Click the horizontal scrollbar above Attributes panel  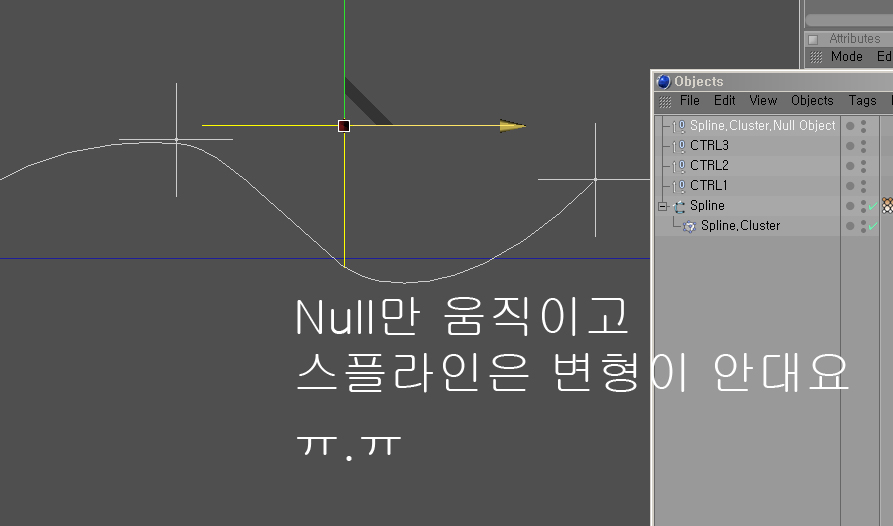click(849, 20)
